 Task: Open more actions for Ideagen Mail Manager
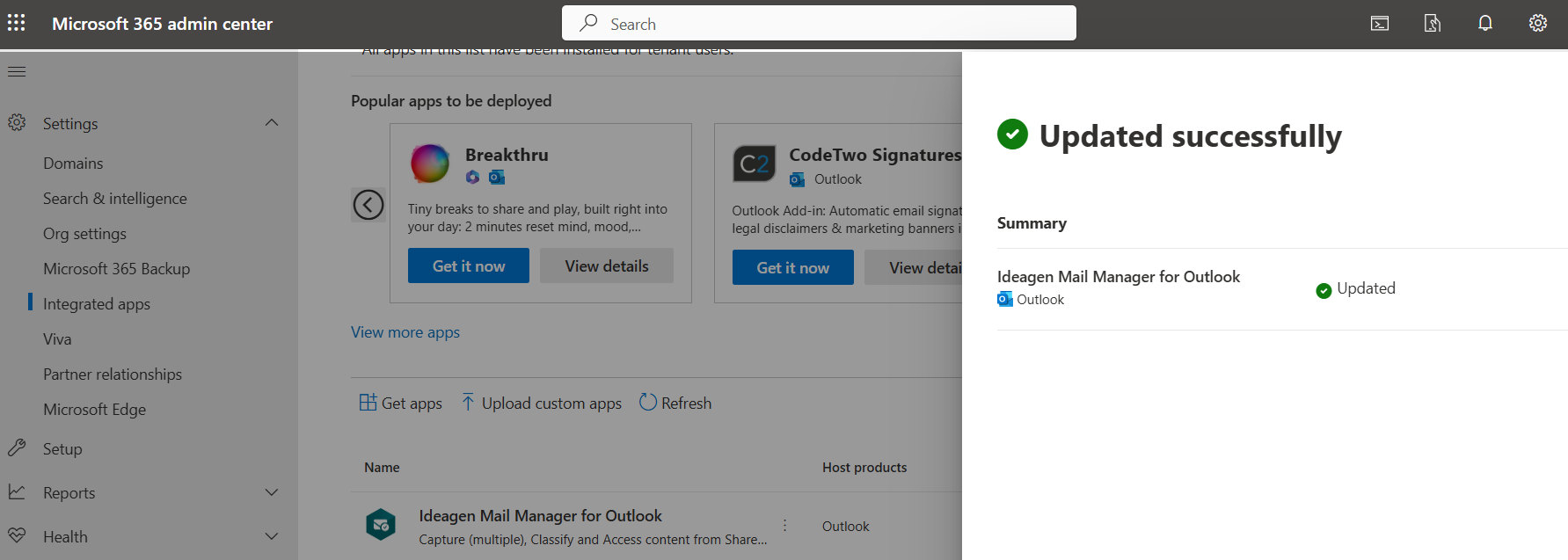click(784, 526)
